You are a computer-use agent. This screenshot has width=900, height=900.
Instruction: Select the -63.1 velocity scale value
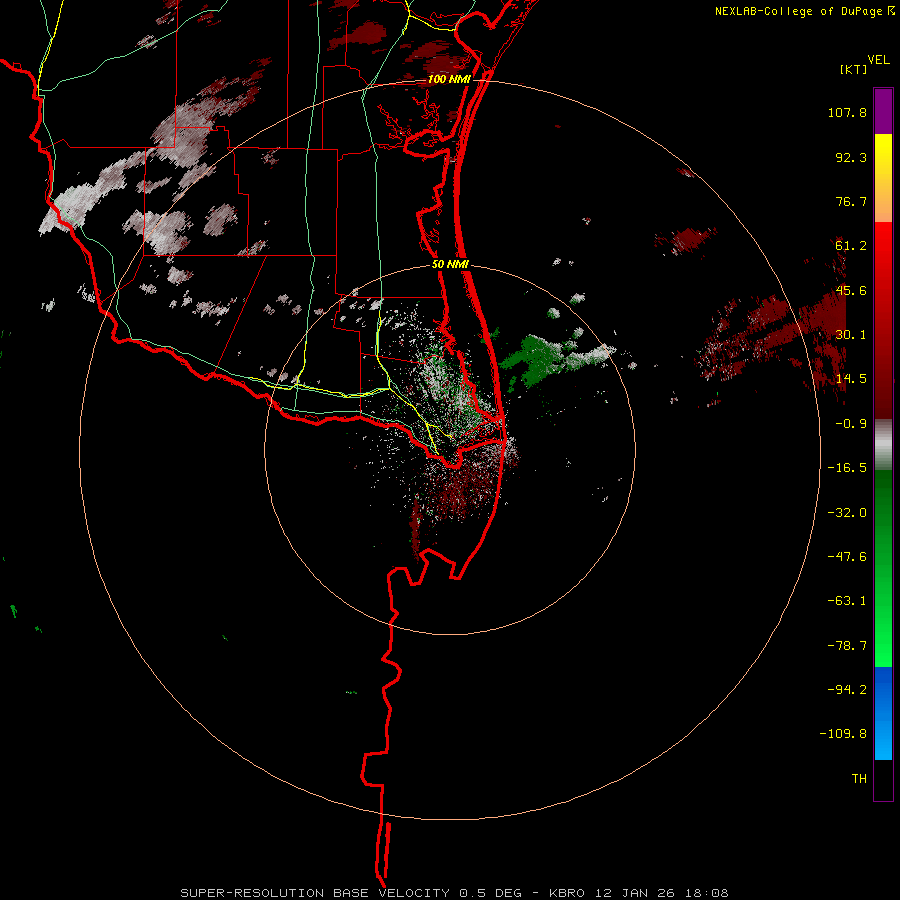847,601
